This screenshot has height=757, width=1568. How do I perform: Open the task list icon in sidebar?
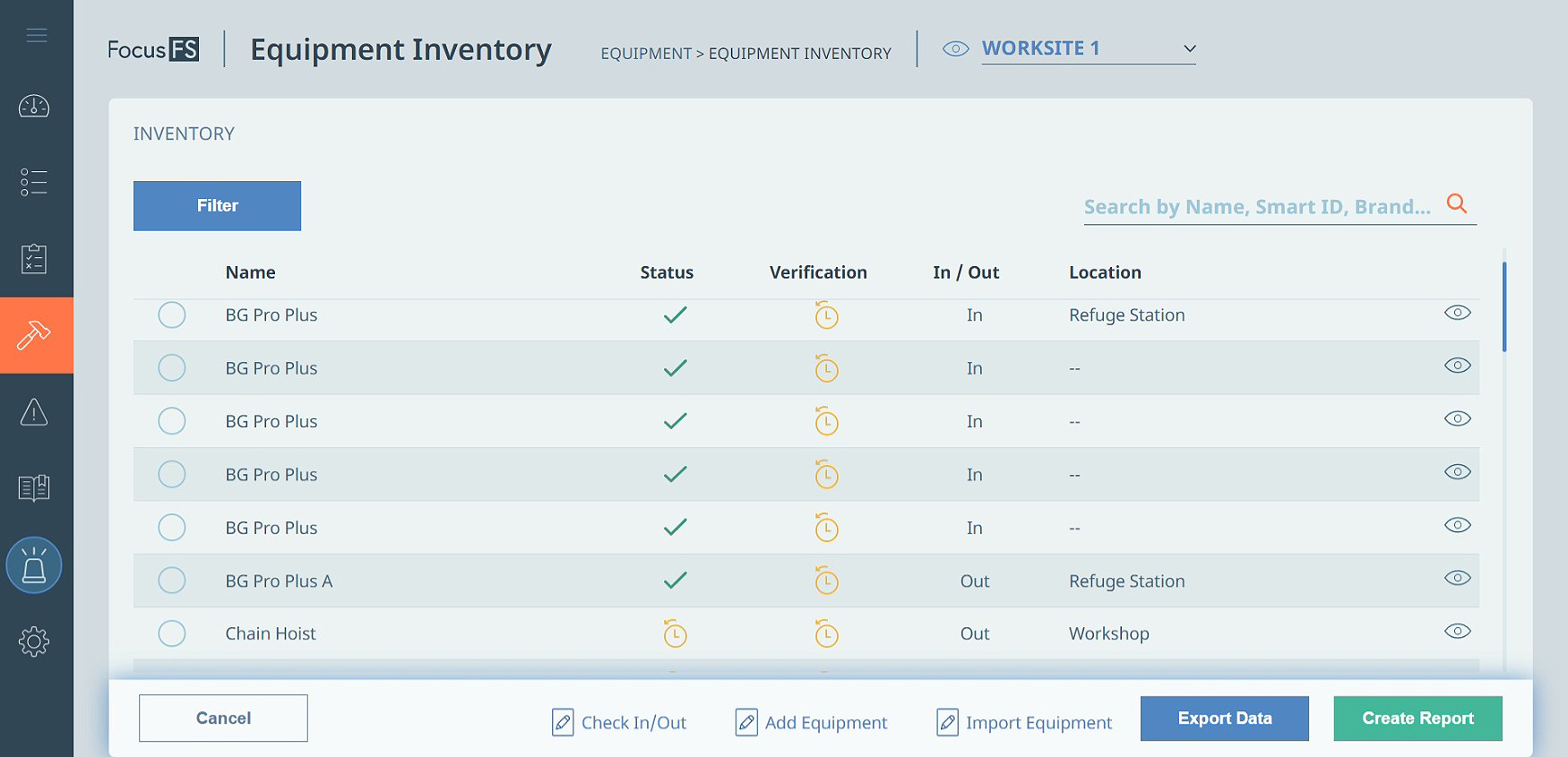pyautogui.click(x=34, y=182)
